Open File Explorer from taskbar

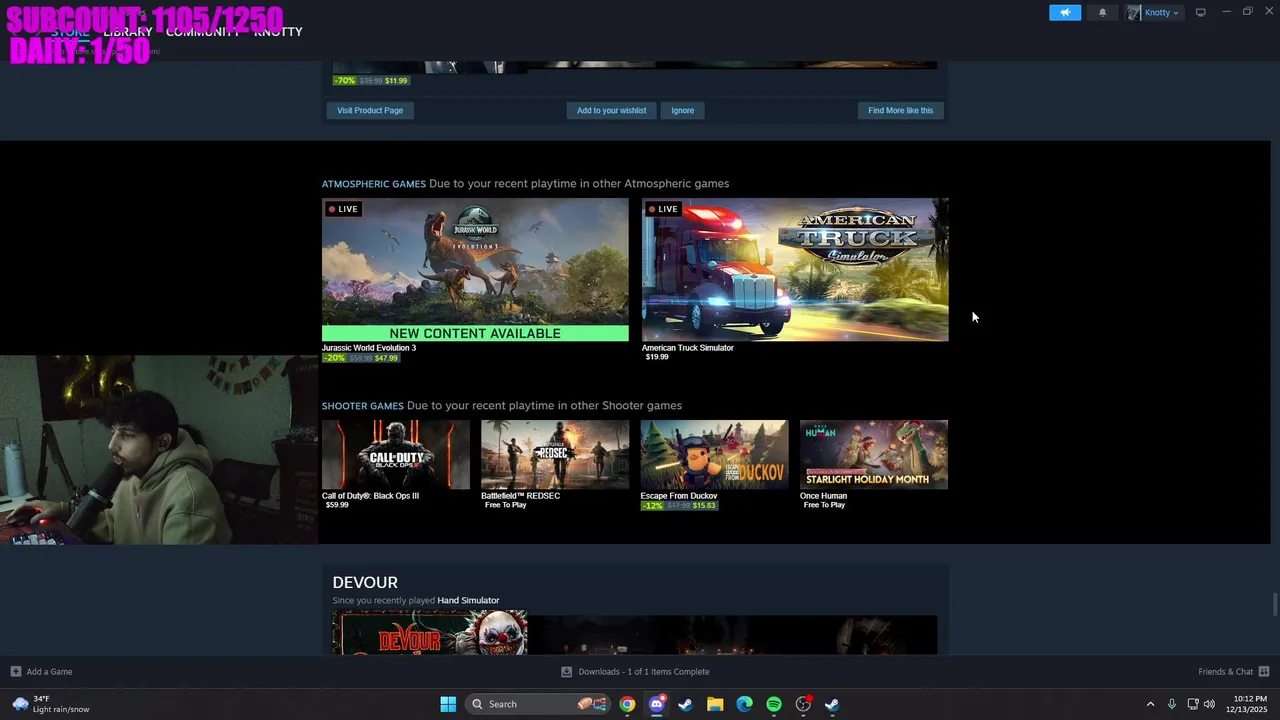pos(715,704)
